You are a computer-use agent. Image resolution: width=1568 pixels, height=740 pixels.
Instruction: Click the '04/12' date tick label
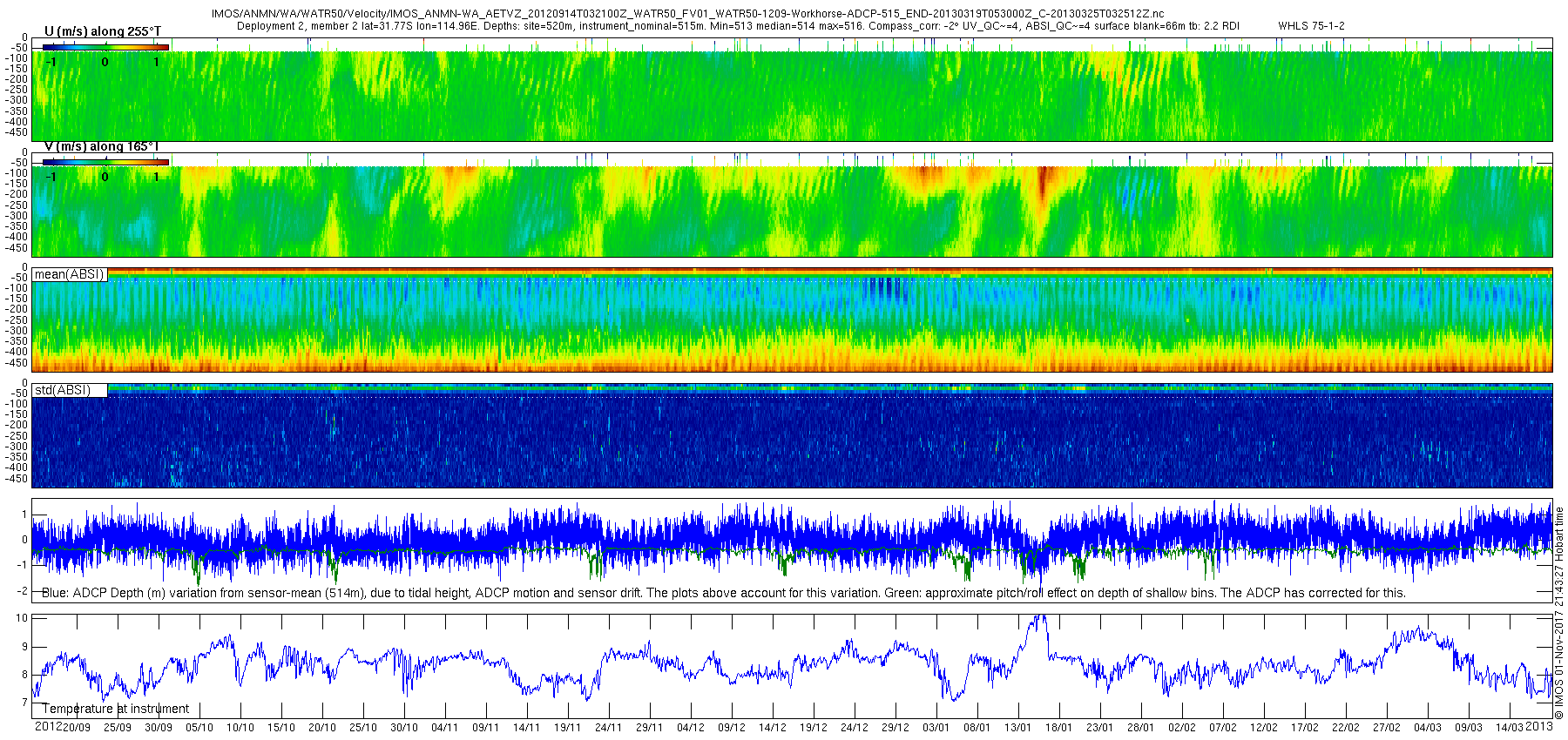coord(691,728)
